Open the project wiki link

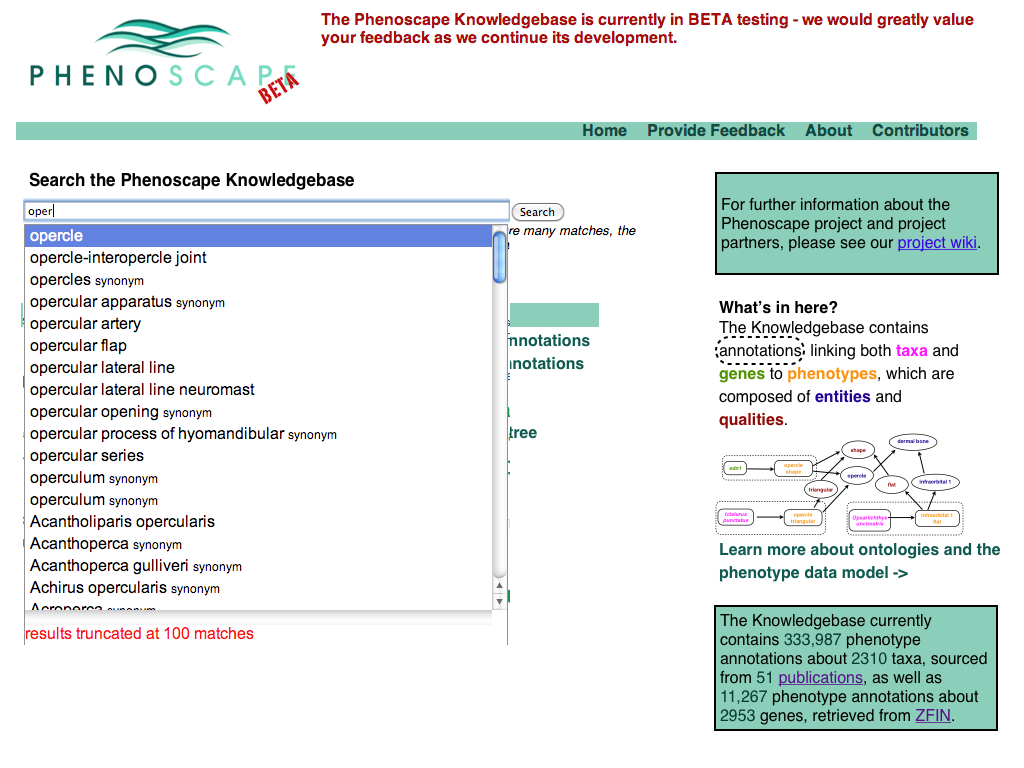point(937,243)
